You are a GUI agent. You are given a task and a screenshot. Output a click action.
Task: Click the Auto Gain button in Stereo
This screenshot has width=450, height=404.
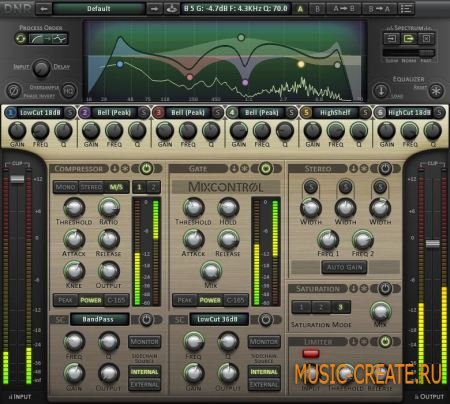(x=344, y=267)
